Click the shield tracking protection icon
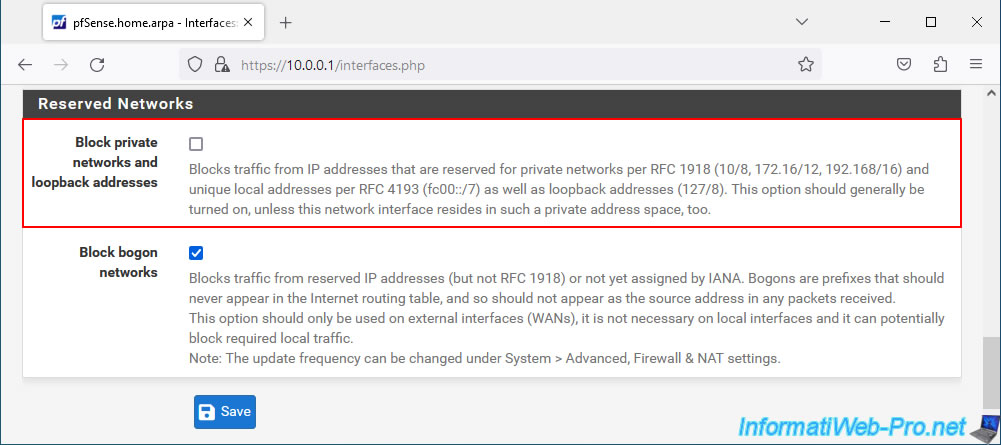1001x445 pixels. click(x=195, y=64)
